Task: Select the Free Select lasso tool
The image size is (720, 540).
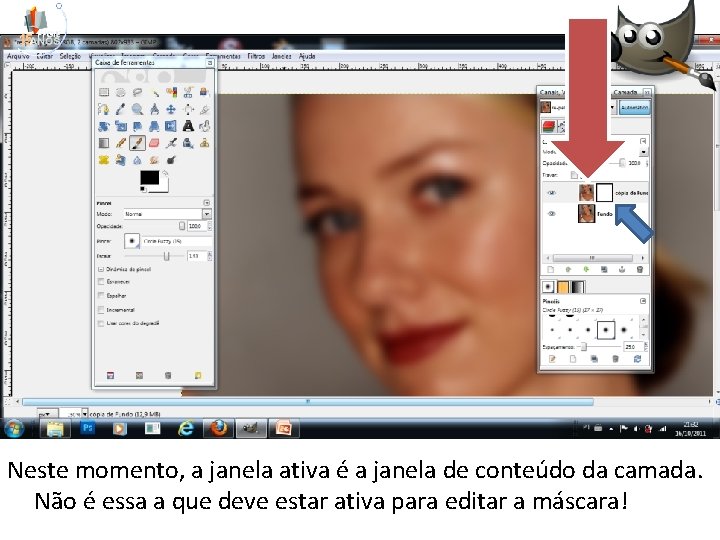Action: [x=137, y=92]
